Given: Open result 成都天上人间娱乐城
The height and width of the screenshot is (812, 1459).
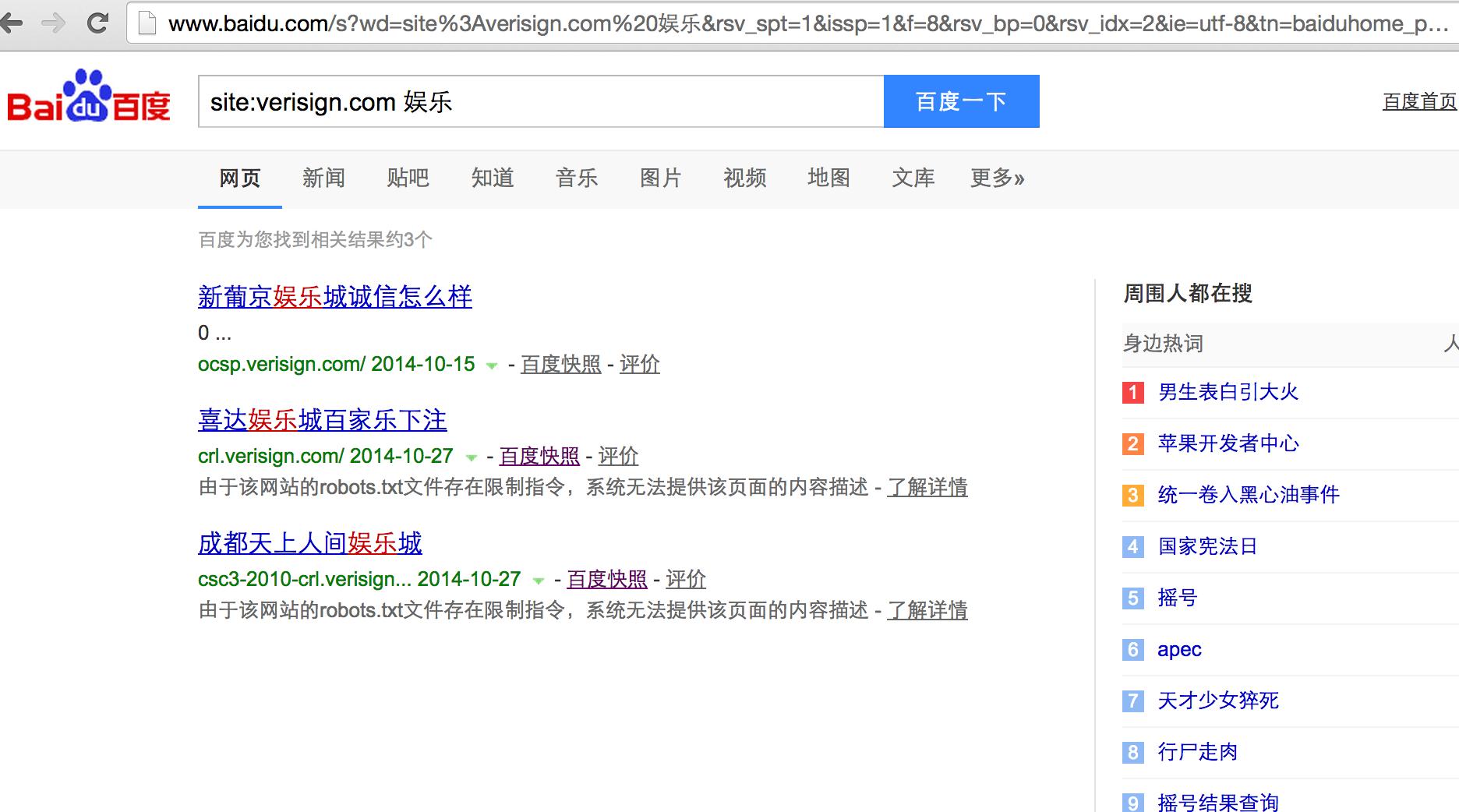Looking at the screenshot, I should click(310, 543).
